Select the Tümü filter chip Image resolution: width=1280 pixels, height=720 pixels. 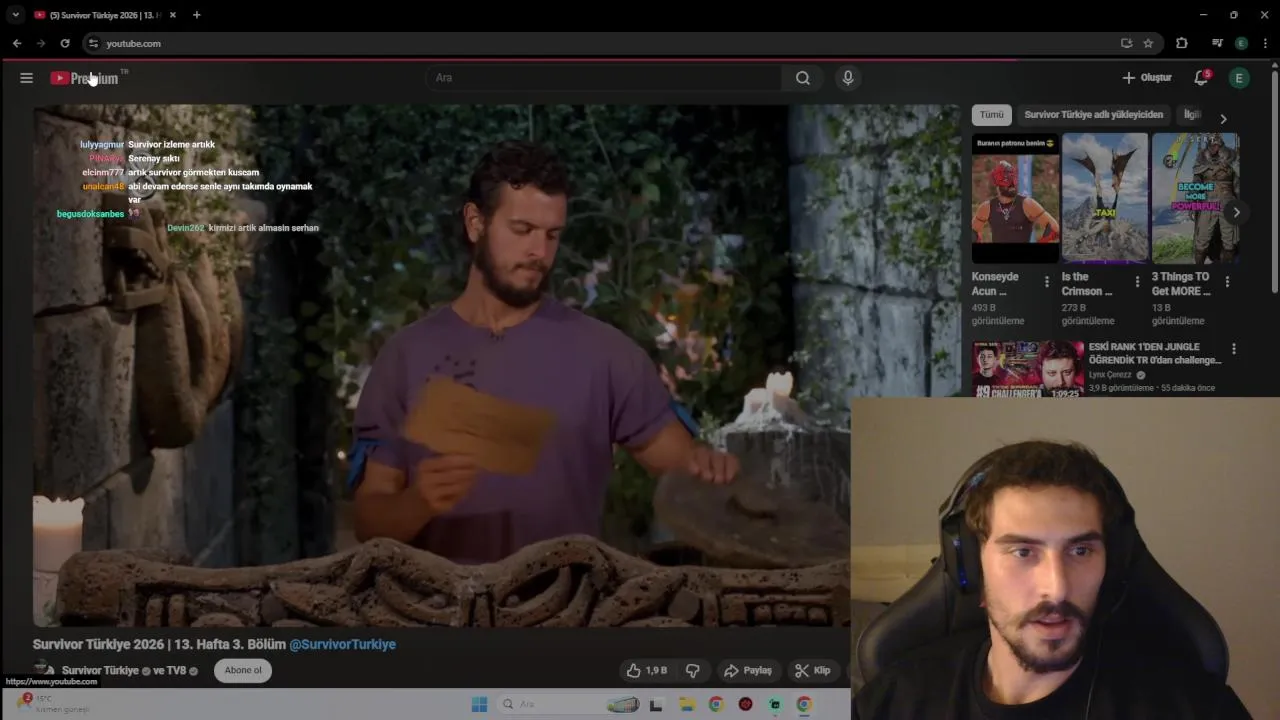[x=991, y=115]
